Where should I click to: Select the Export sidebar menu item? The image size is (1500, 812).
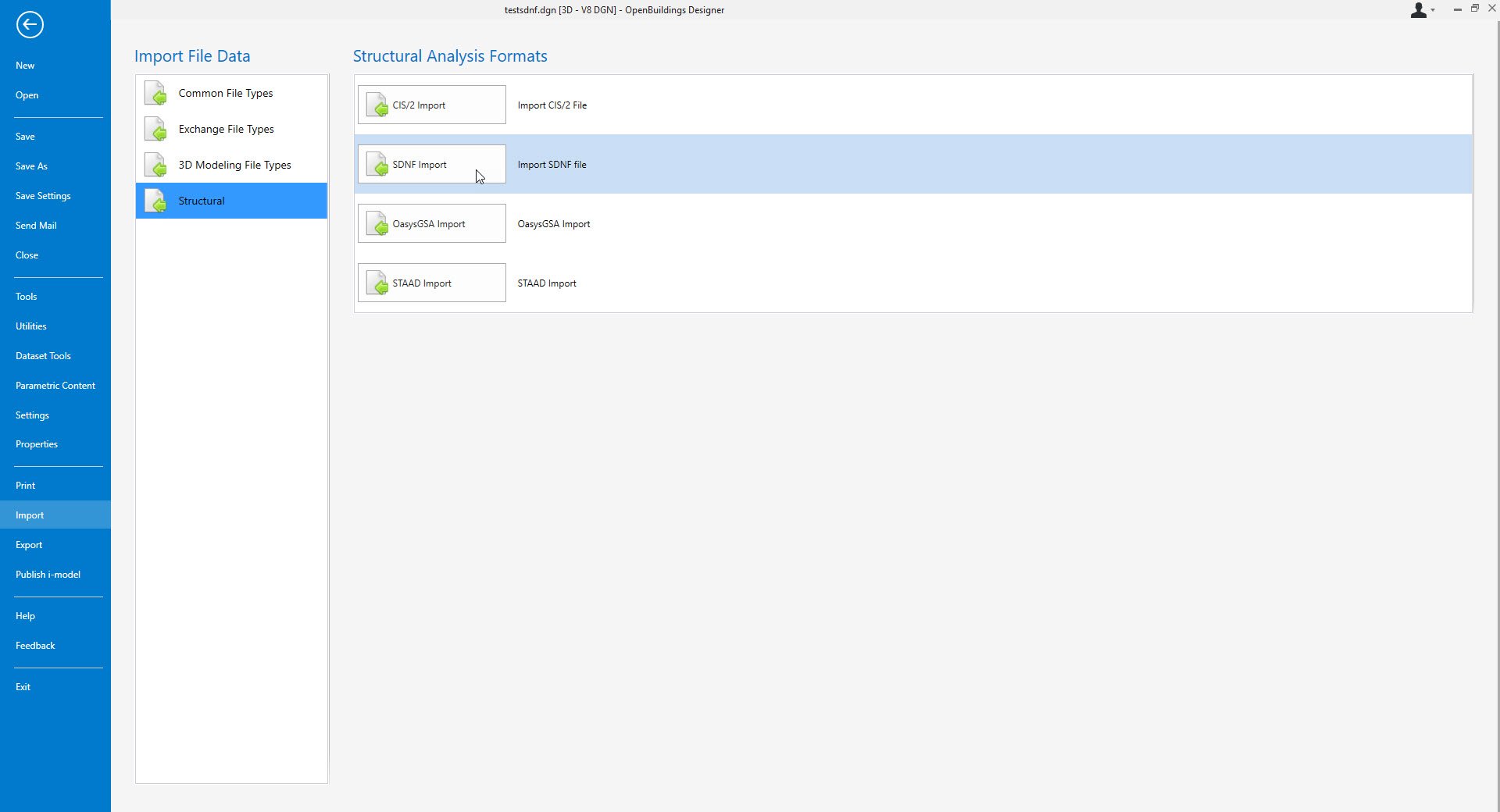29,544
